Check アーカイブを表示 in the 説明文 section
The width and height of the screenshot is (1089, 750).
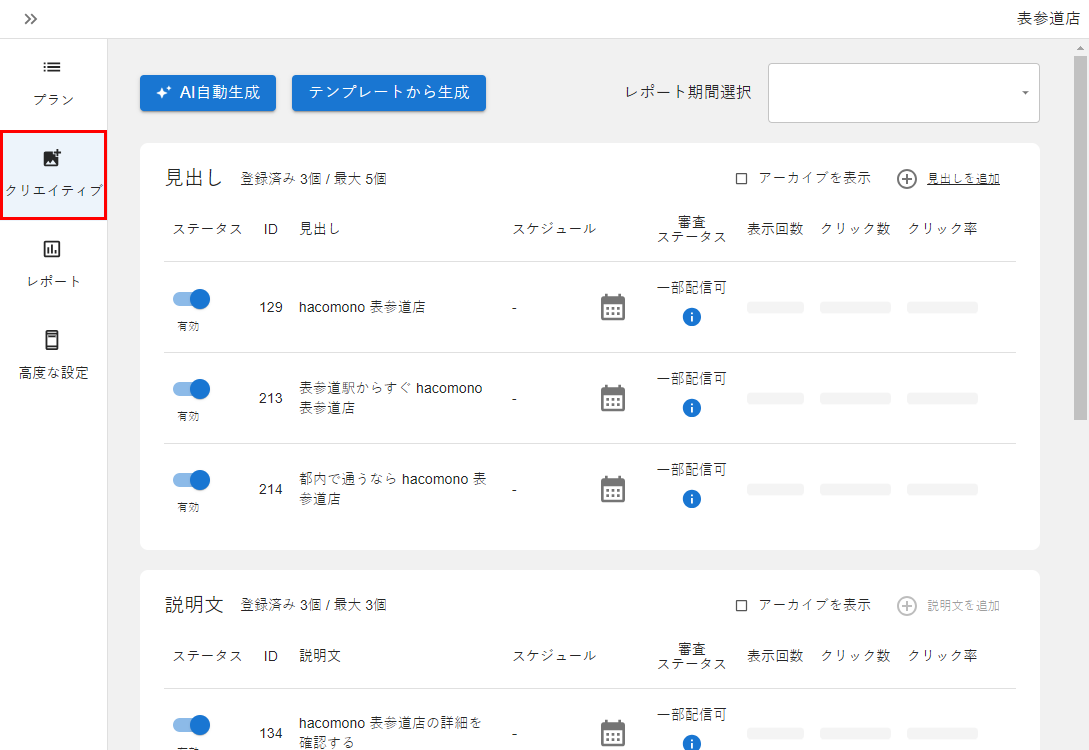click(x=742, y=606)
